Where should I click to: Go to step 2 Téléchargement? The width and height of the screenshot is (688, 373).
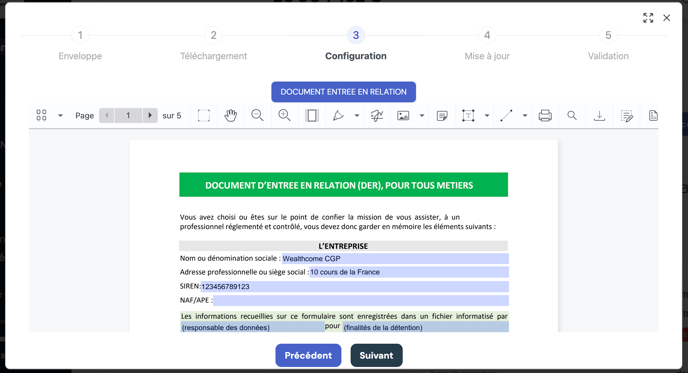pos(213,44)
